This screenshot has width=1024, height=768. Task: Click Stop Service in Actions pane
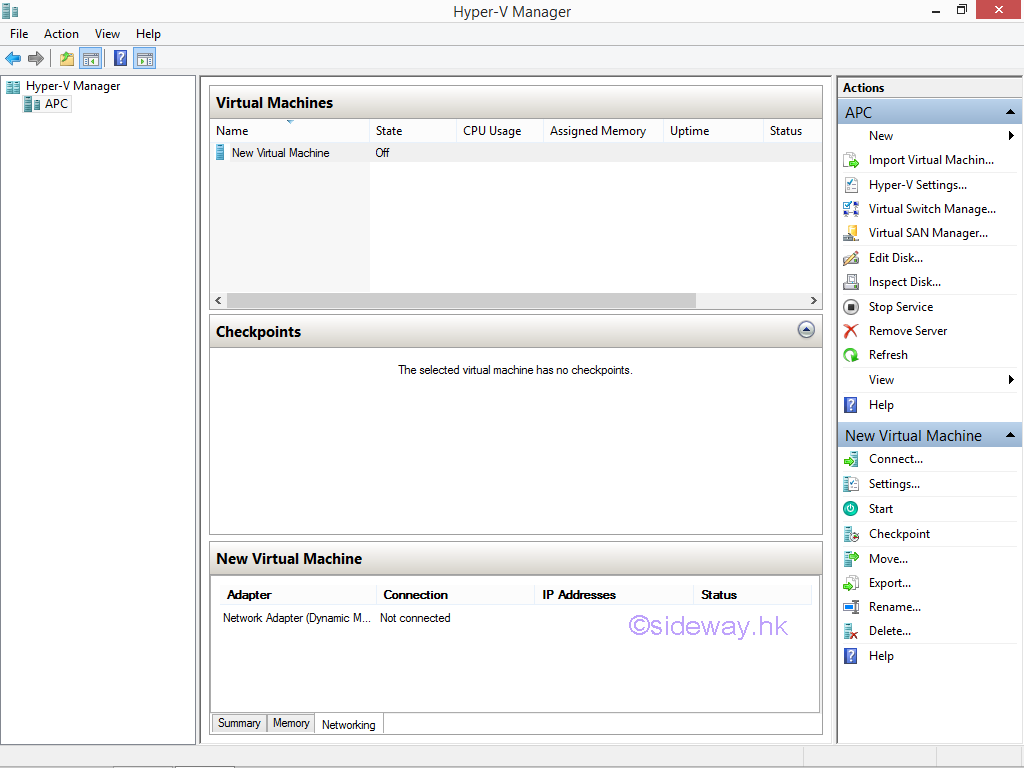click(x=900, y=307)
